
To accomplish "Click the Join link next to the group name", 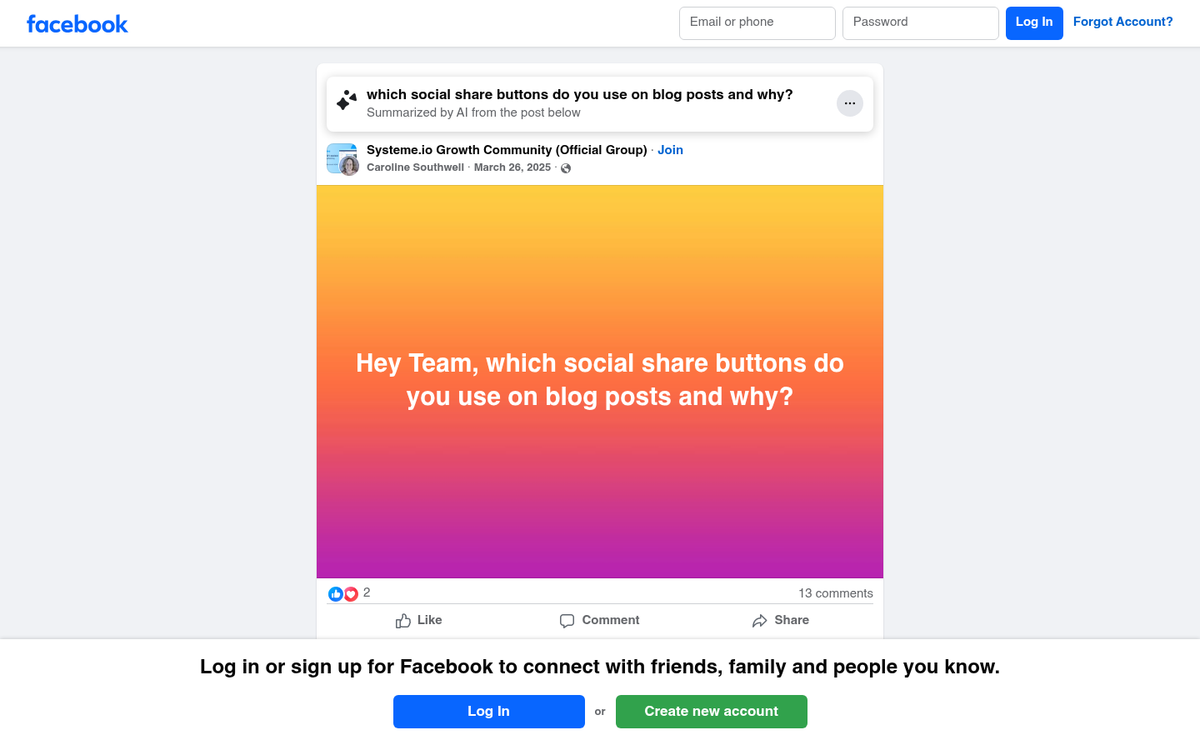I will point(670,149).
